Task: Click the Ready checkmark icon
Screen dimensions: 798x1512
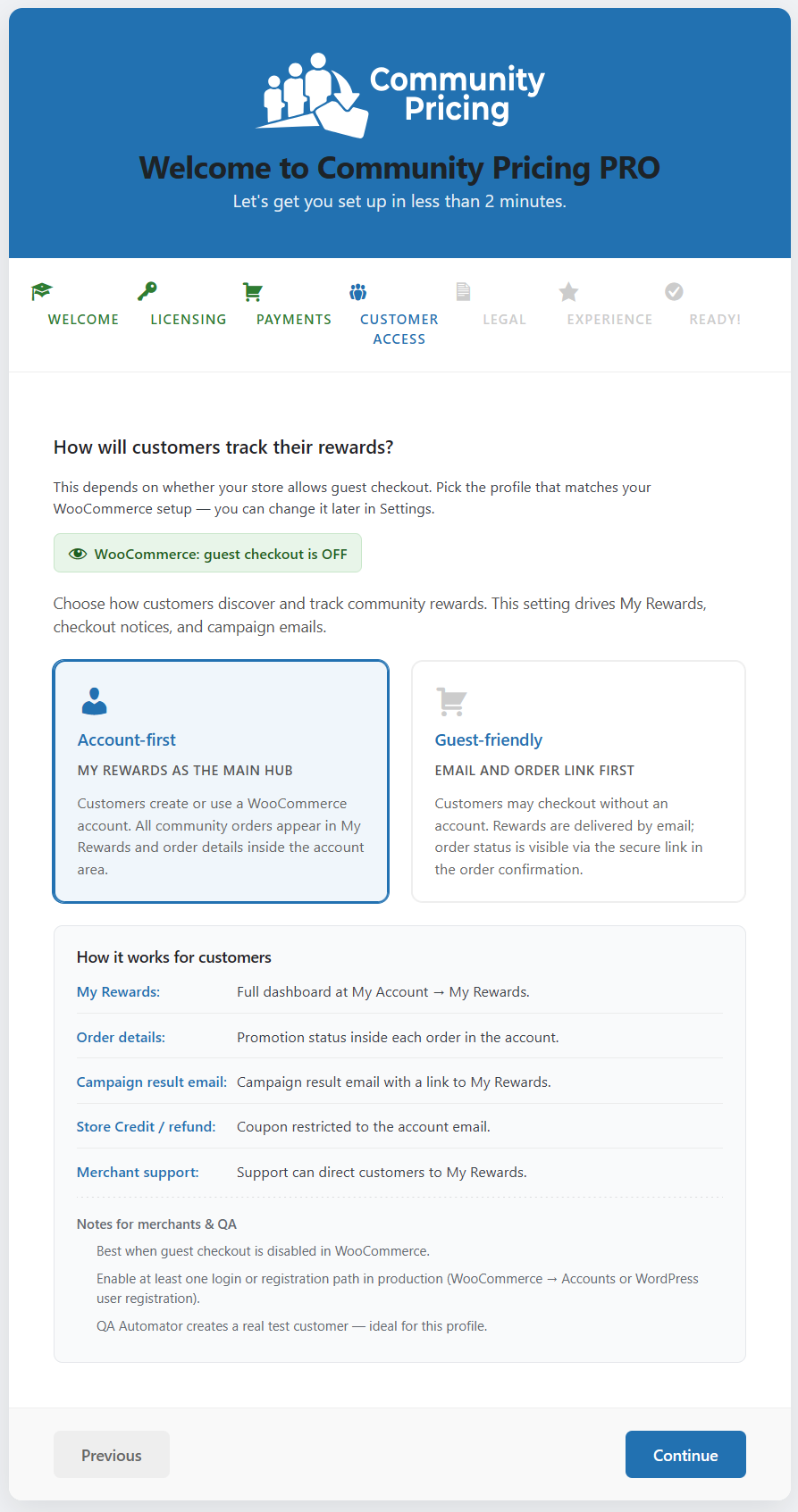Action: tap(675, 291)
